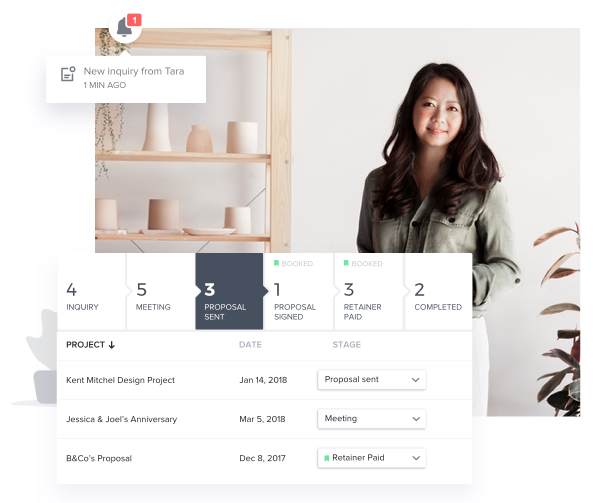The image size is (603, 503).
Task: Select the Inquiry pipeline stage tab
Action: pos(91,291)
